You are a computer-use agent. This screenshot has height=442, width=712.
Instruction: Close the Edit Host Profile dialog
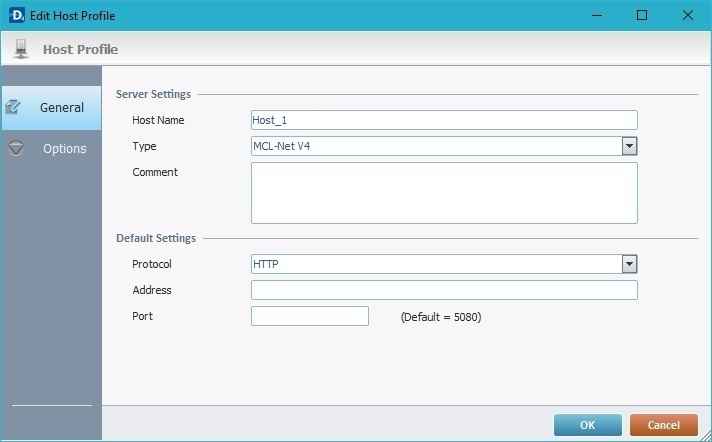tap(688, 15)
